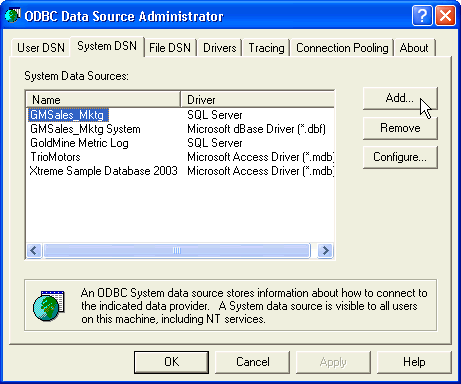Select the GMSales_Mktg data source

(x=68, y=115)
